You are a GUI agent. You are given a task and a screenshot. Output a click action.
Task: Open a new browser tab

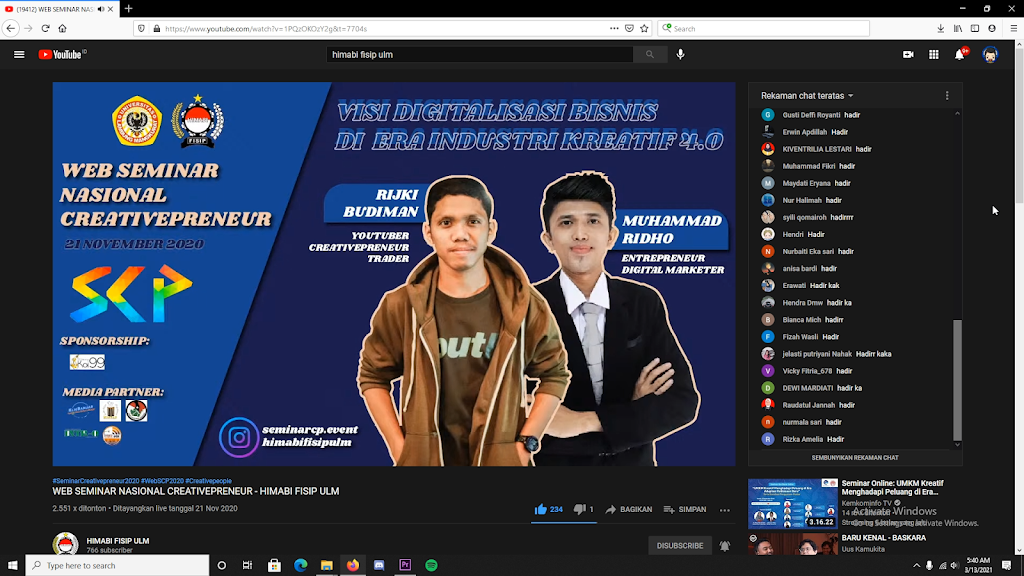pyautogui.click(x=129, y=9)
